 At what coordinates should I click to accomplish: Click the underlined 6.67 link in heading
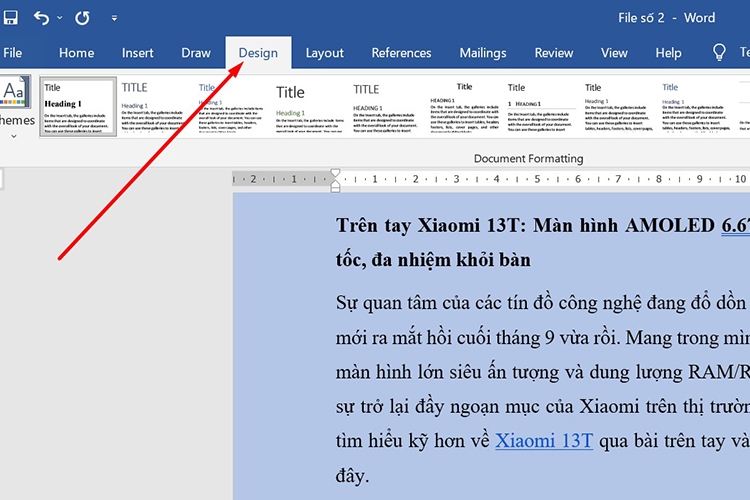click(735, 225)
